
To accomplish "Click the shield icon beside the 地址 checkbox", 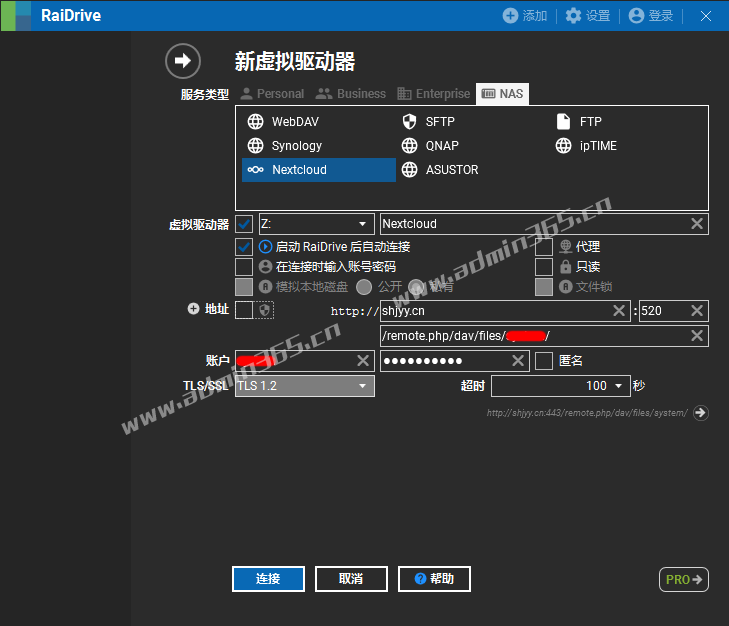I will (x=265, y=310).
